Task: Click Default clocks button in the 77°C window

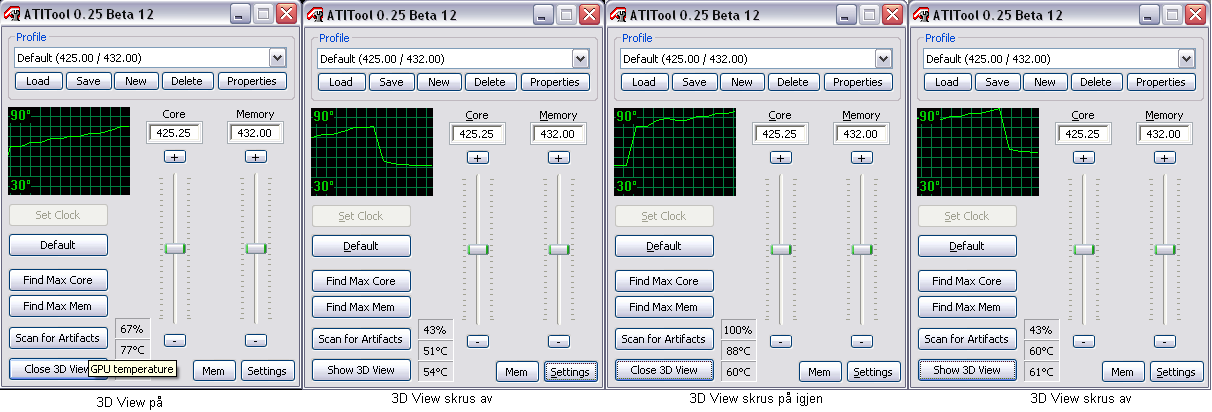Action: (58, 245)
